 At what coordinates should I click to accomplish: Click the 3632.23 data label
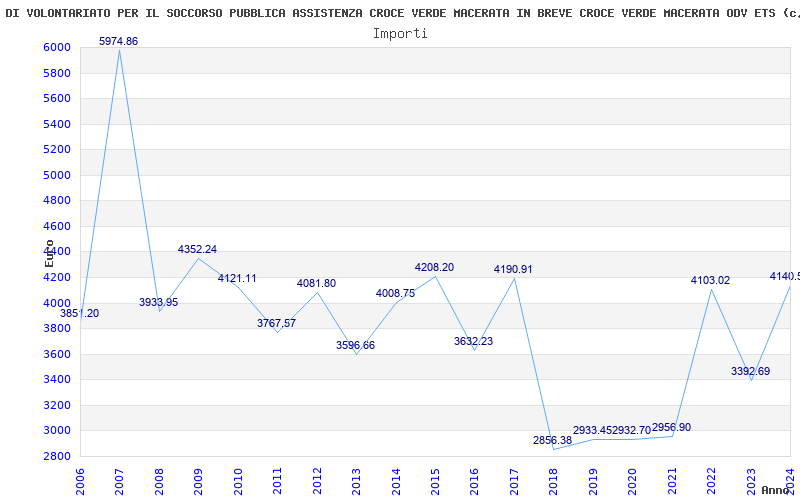point(473,341)
